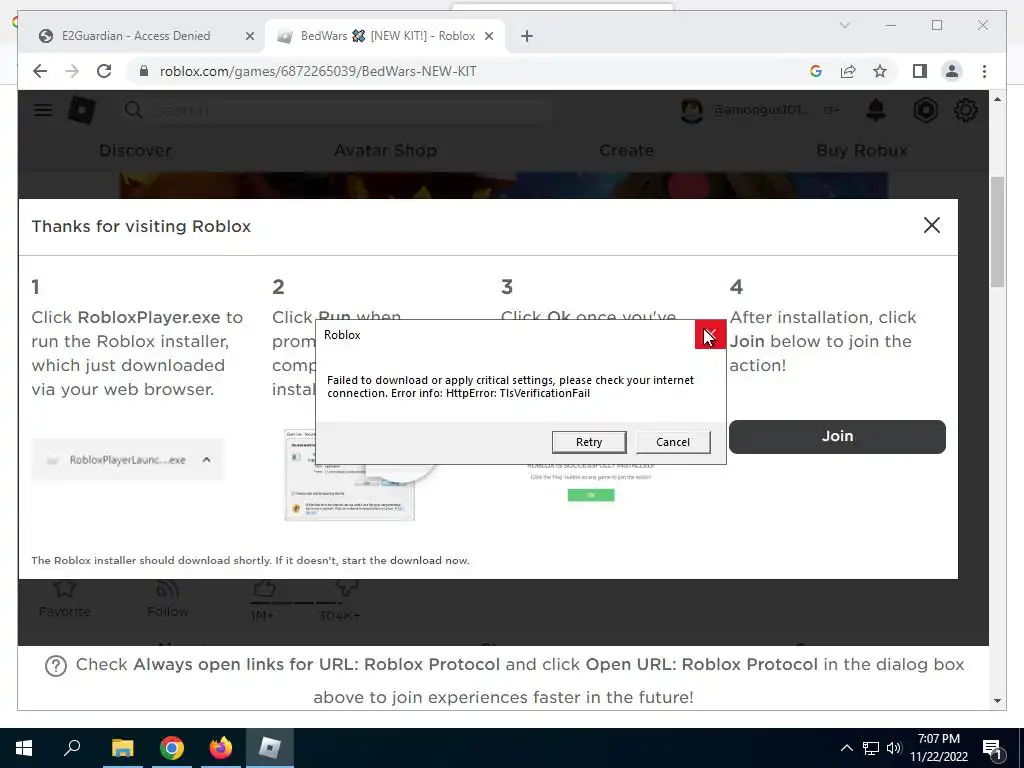Open the volume tray icon
Viewport: 1024px width, 768px height.
tap(895, 748)
